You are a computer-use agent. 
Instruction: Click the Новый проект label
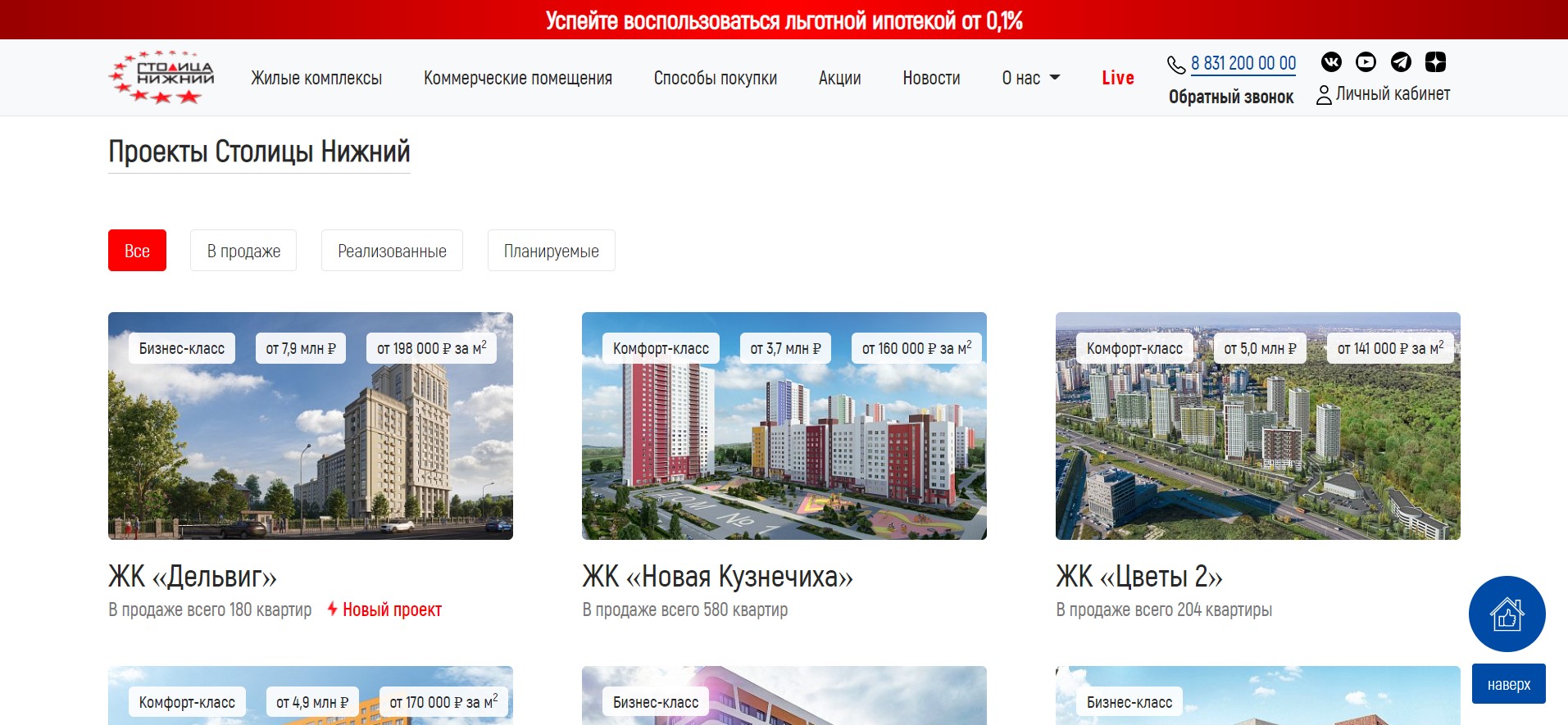[x=392, y=609]
